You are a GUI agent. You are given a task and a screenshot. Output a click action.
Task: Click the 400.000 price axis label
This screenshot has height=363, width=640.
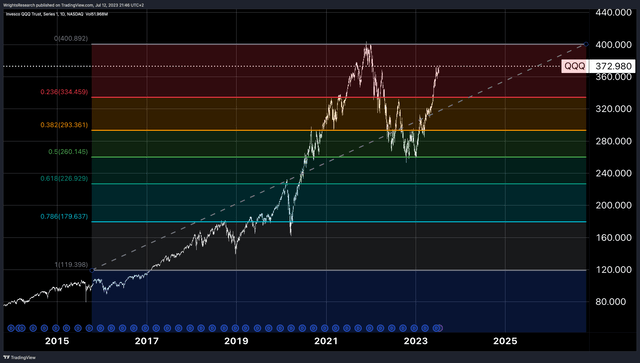(x=613, y=45)
